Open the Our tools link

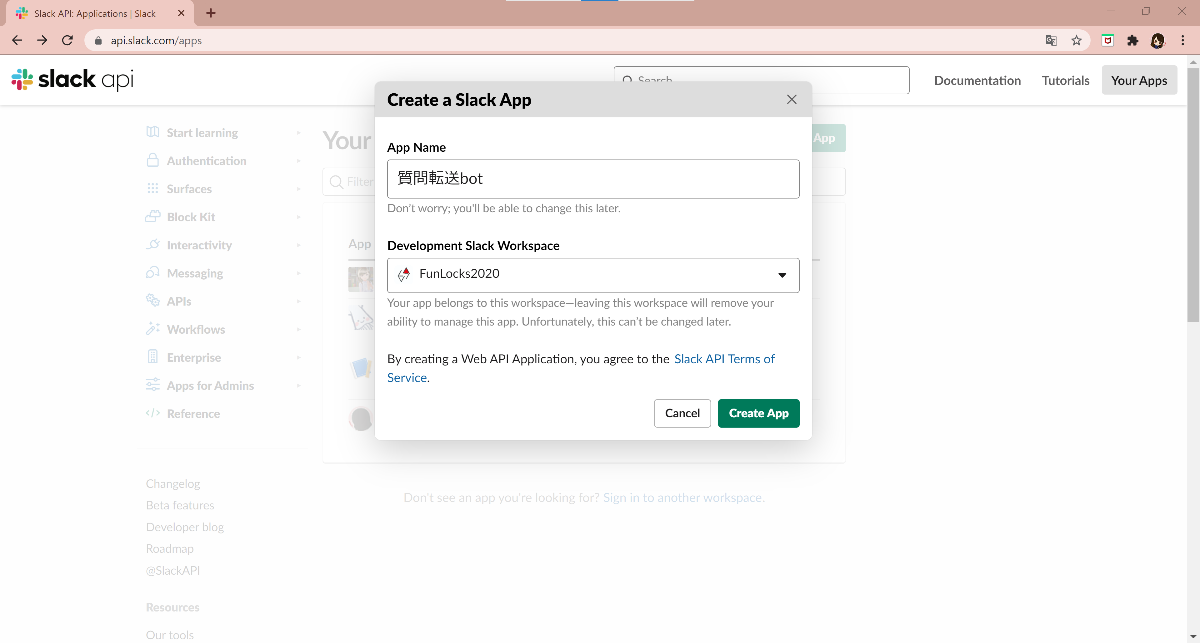click(x=170, y=635)
